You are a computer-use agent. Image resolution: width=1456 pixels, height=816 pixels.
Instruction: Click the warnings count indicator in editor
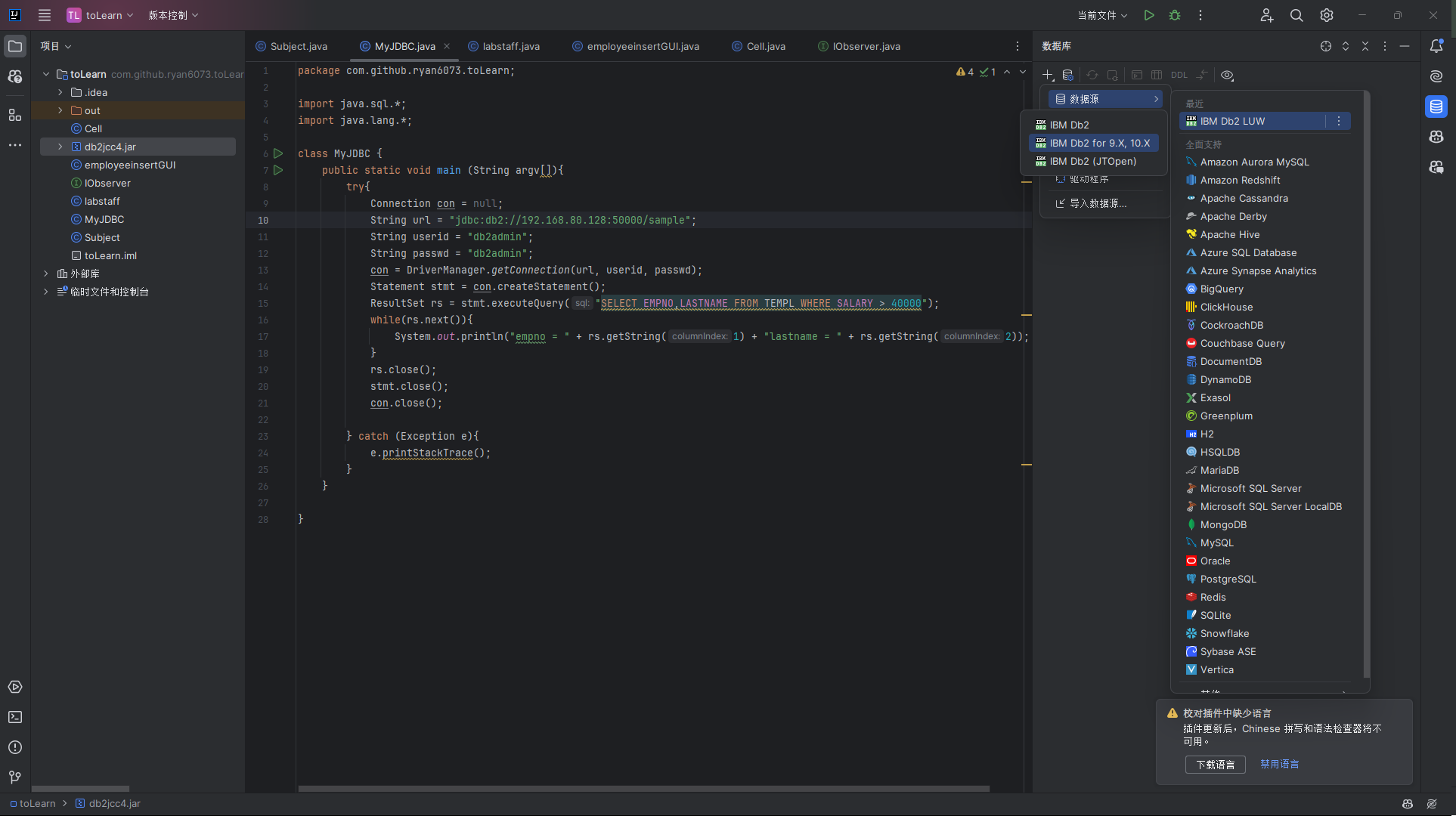965,72
